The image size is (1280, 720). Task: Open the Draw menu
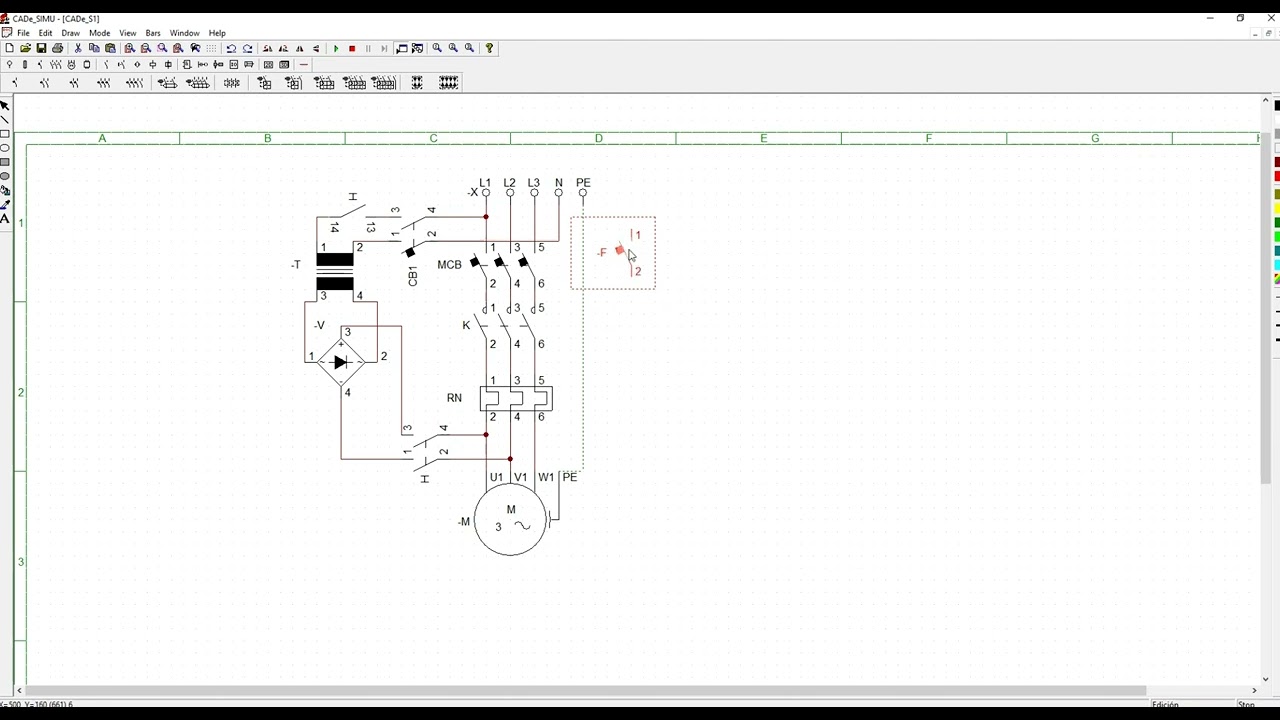[70, 33]
